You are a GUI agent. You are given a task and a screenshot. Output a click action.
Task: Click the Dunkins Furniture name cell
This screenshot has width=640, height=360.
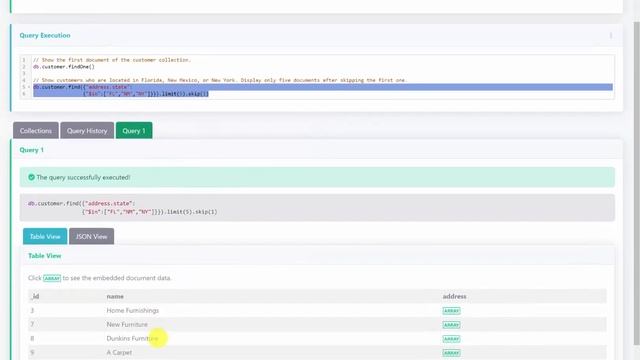click(132, 338)
